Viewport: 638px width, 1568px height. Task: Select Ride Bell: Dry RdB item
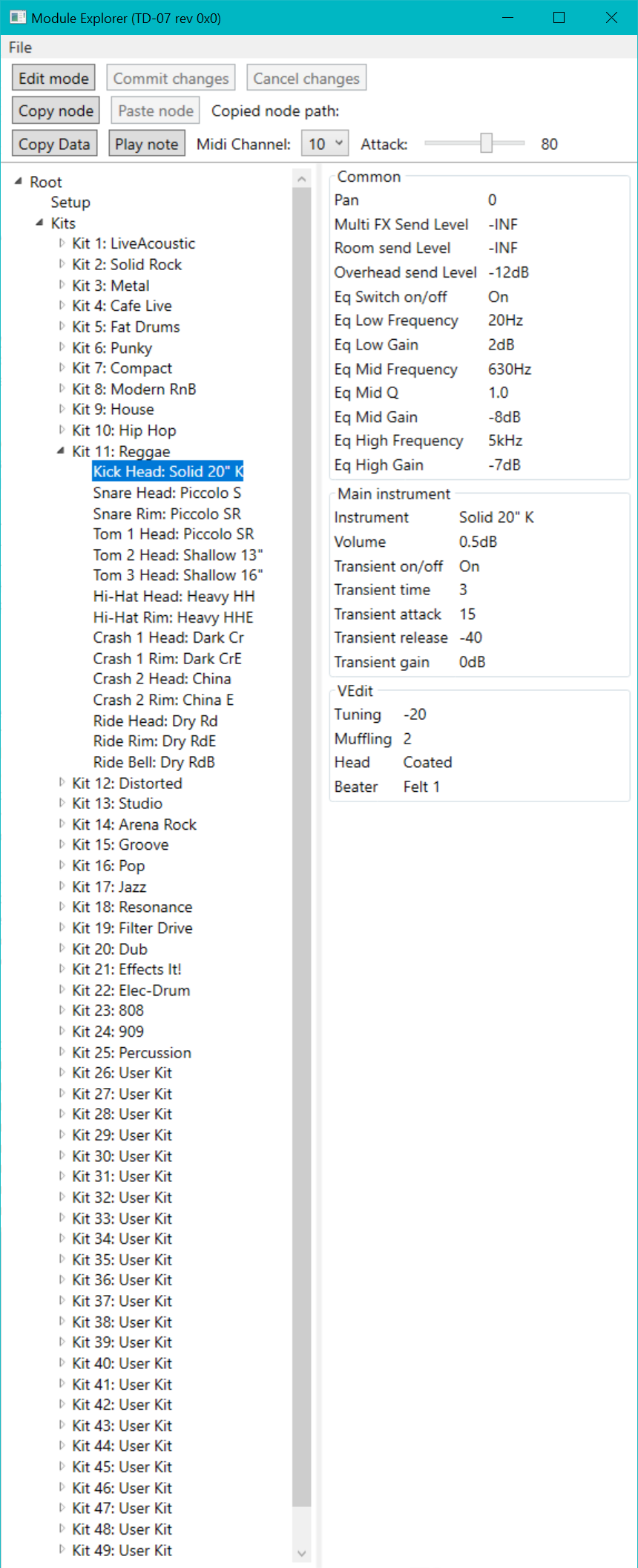click(x=154, y=762)
